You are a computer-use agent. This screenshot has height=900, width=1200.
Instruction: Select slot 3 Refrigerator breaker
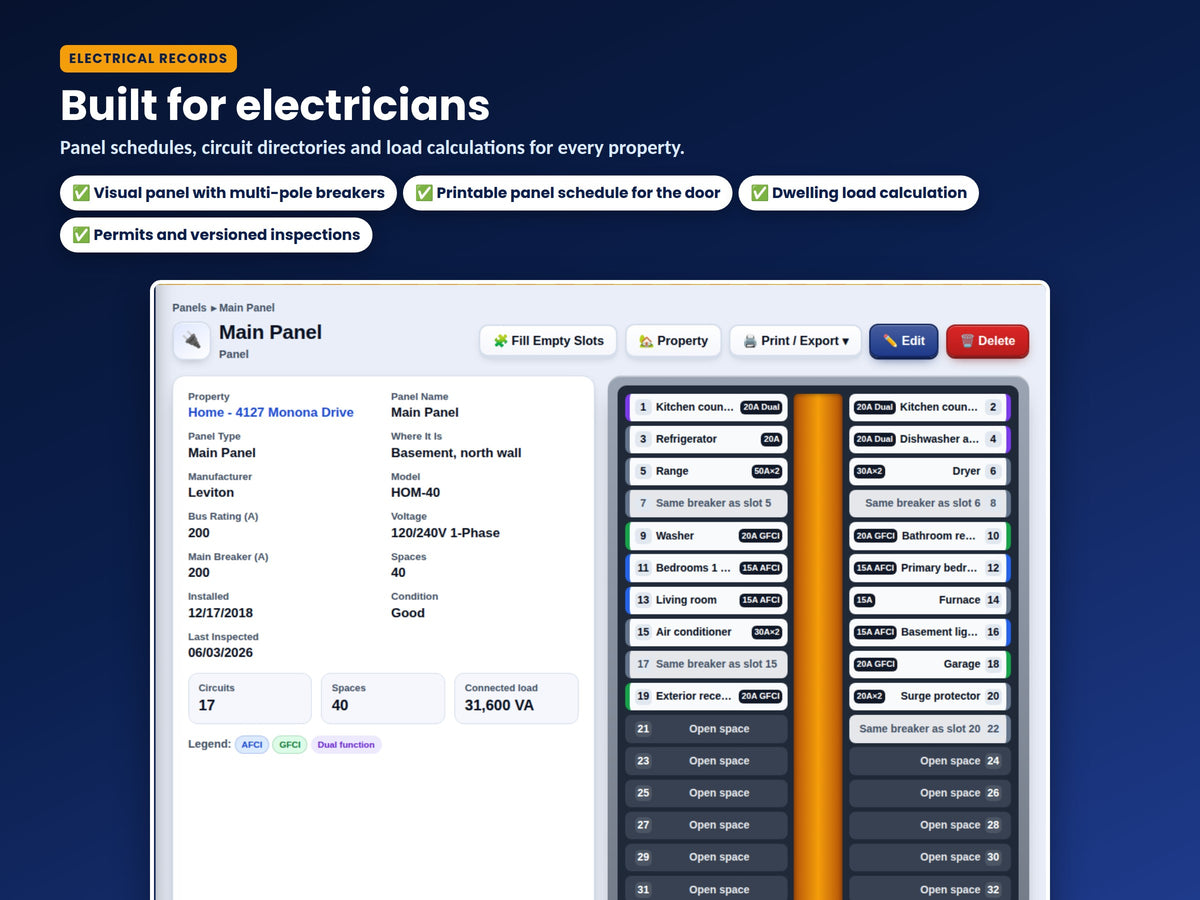pyautogui.click(x=707, y=439)
